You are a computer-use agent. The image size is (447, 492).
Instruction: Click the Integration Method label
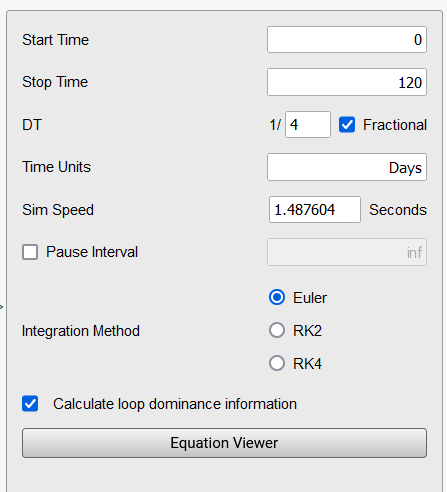tap(81, 331)
